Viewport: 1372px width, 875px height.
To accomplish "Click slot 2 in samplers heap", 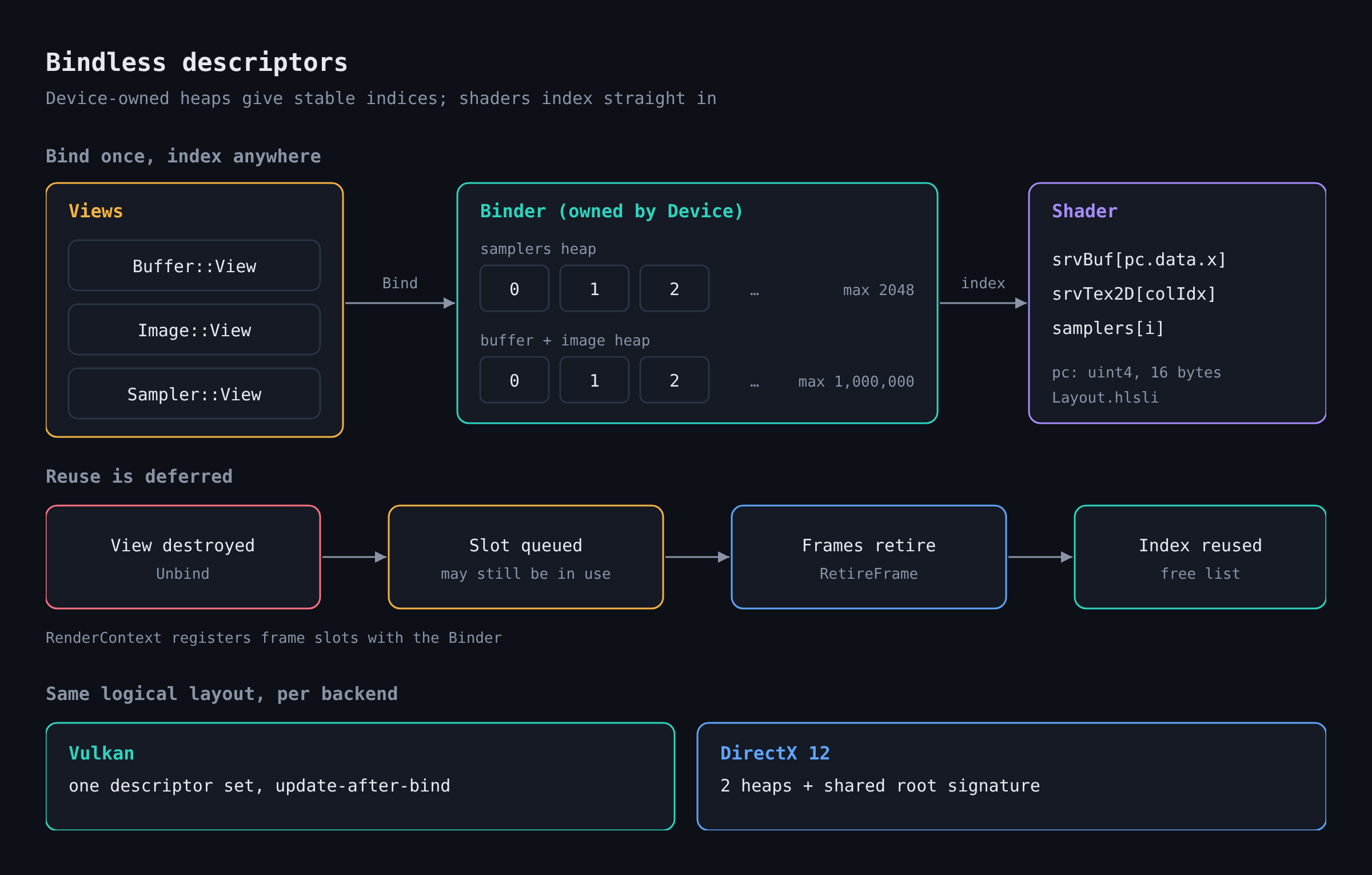I will point(675,288).
